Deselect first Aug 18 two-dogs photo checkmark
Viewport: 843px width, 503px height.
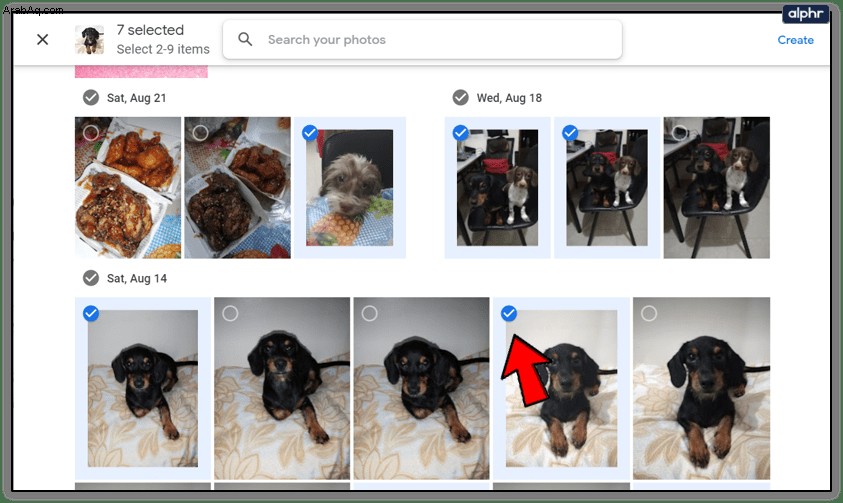[x=460, y=132]
